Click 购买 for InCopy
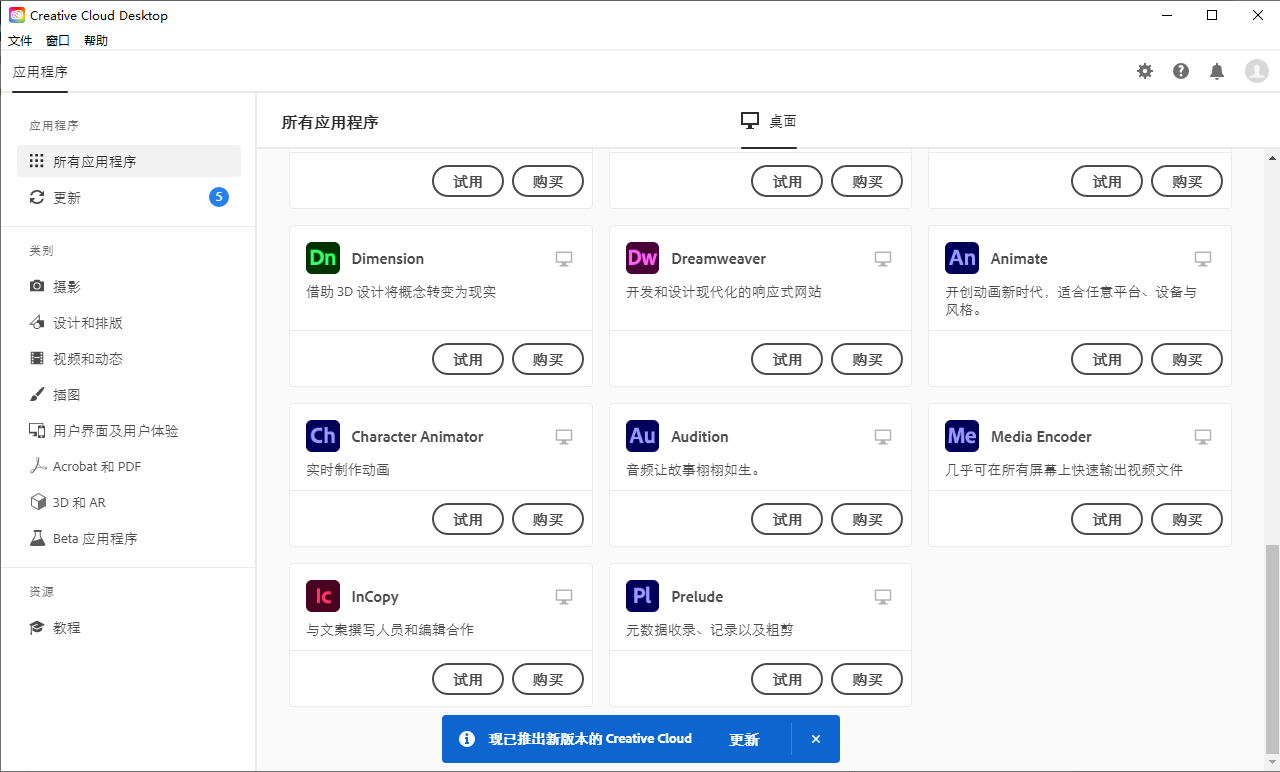The width and height of the screenshot is (1280, 772). 548,679
